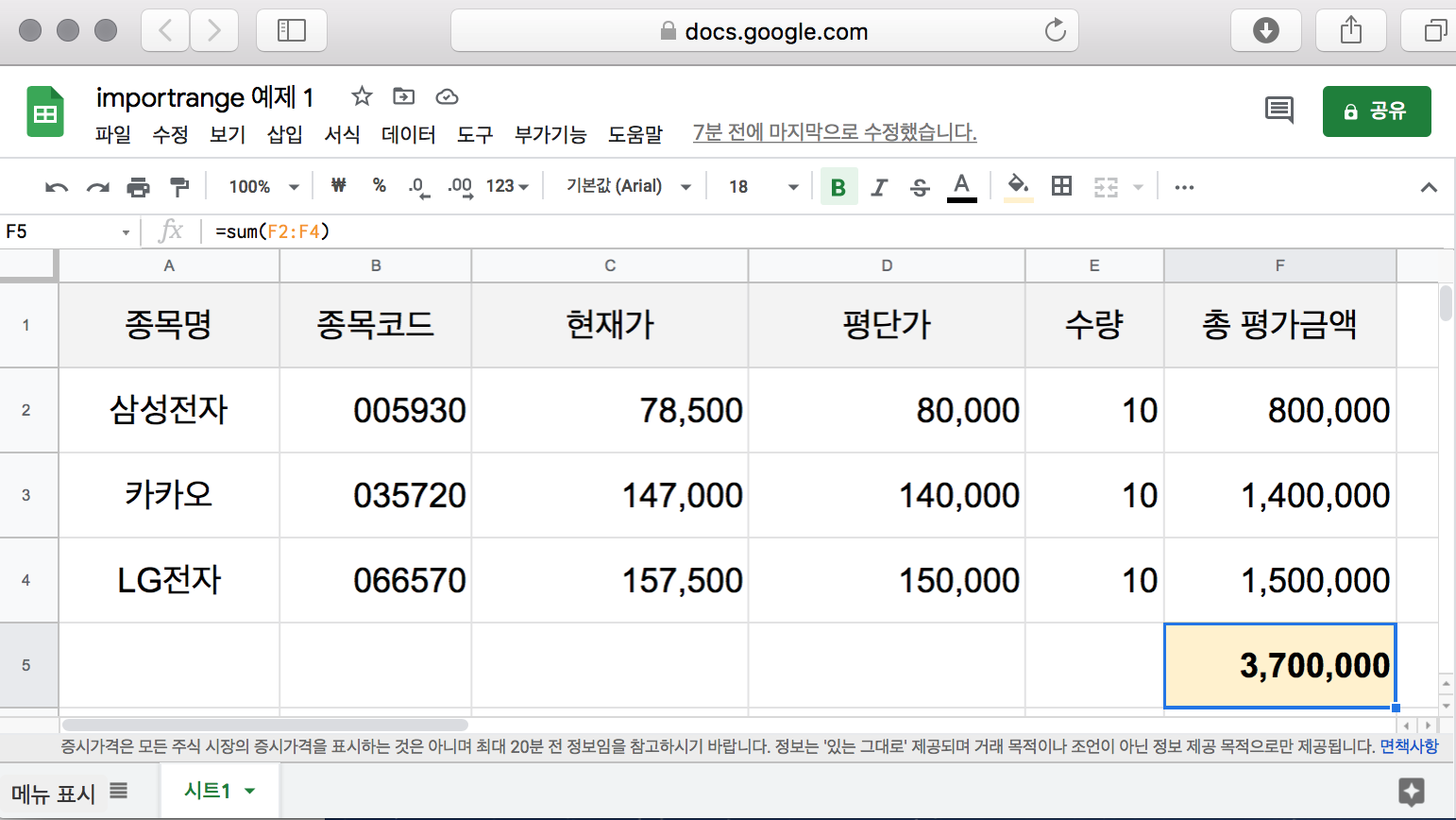1456x820 pixels.
Task: Toggle italic formatting button
Action: (879, 187)
